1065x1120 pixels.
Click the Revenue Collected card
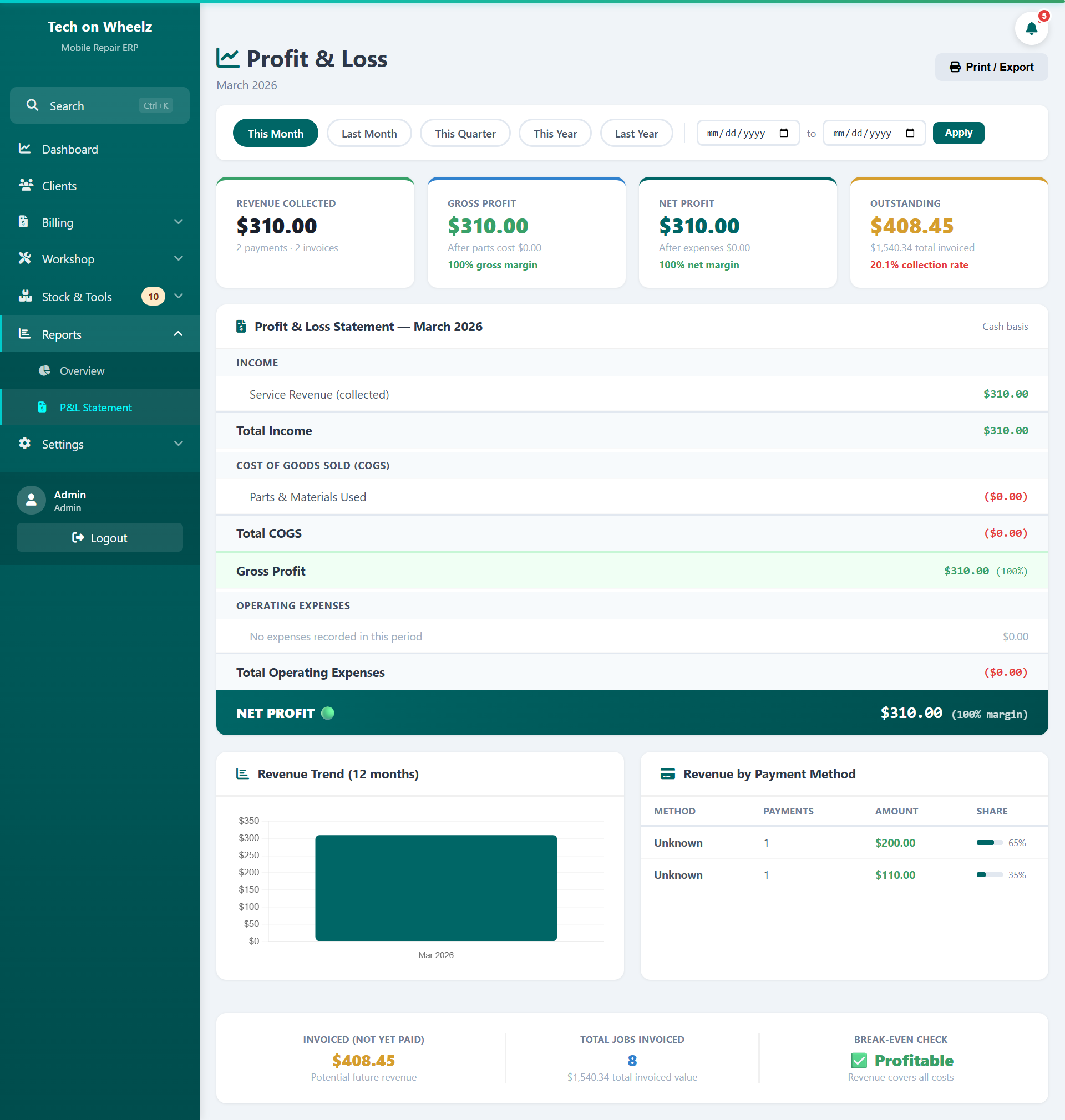(x=315, y=232)
